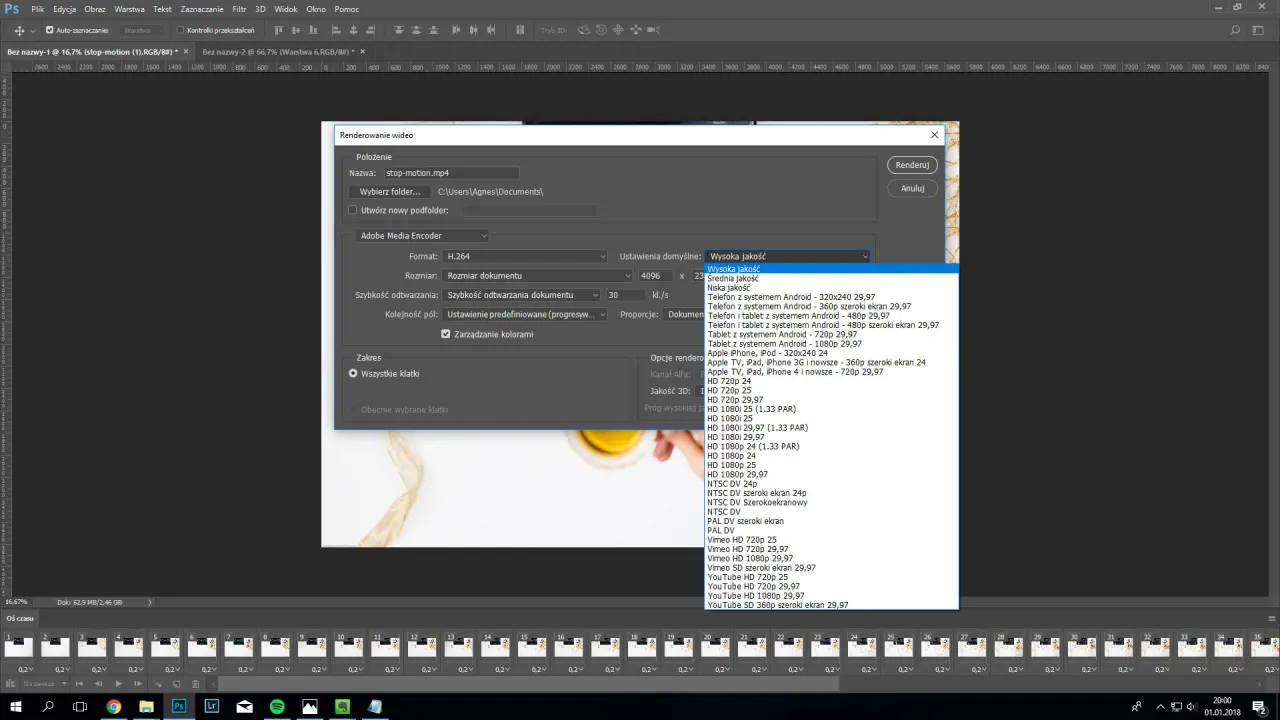The height and width of the screenshot is (720, 1280).
Task: Click the Wybierz folder button
Action: tap(389, 192)
